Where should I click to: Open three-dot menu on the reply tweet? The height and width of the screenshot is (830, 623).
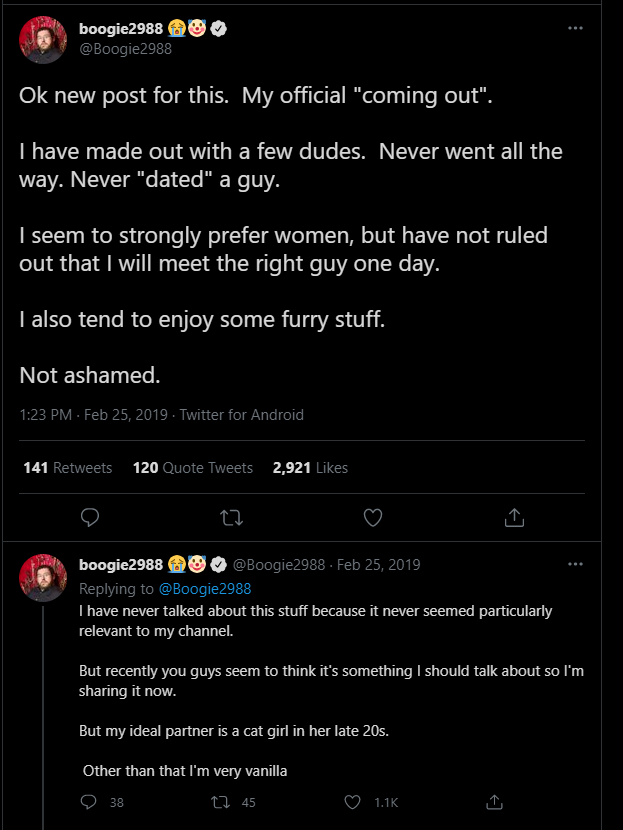(x=574, y=564)
